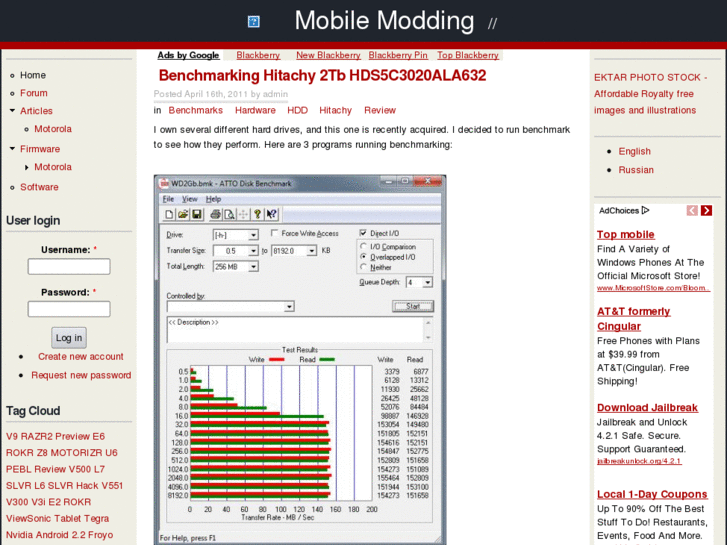The height and width of the screenshot is (545, 727).
Task: Click Motorola under Articles
Action: (53, 128)
